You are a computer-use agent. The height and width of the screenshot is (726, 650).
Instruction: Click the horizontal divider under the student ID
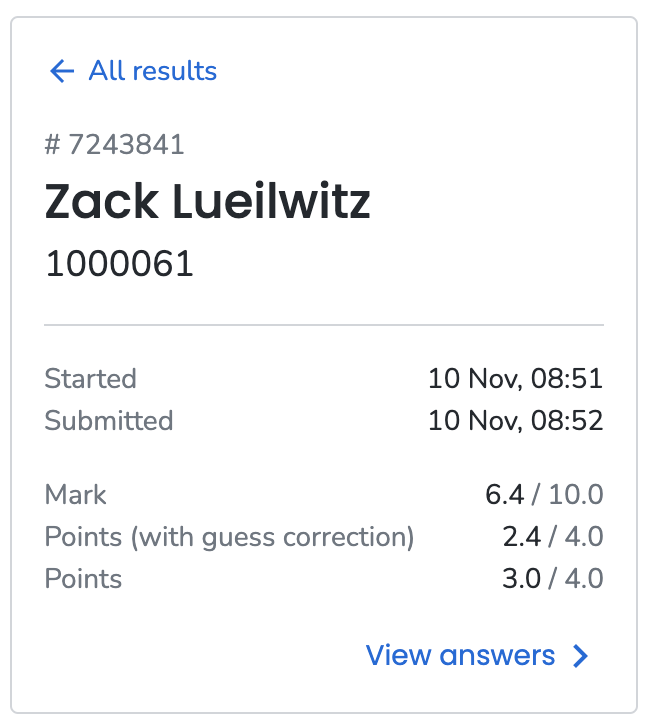tap(324, 325)
